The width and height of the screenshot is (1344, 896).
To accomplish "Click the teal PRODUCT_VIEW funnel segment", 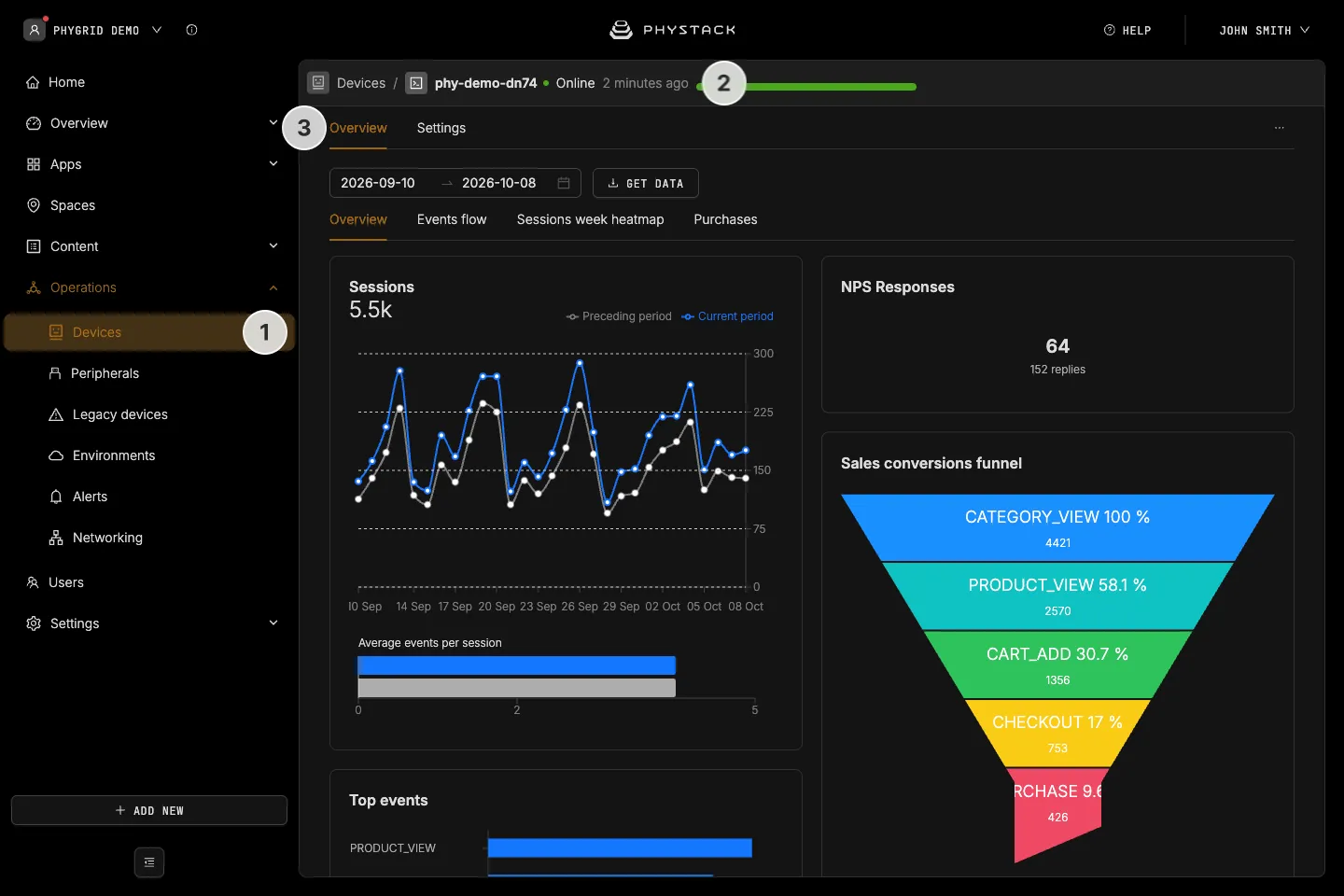I will pyautogui.click(x=1057, y=596).
